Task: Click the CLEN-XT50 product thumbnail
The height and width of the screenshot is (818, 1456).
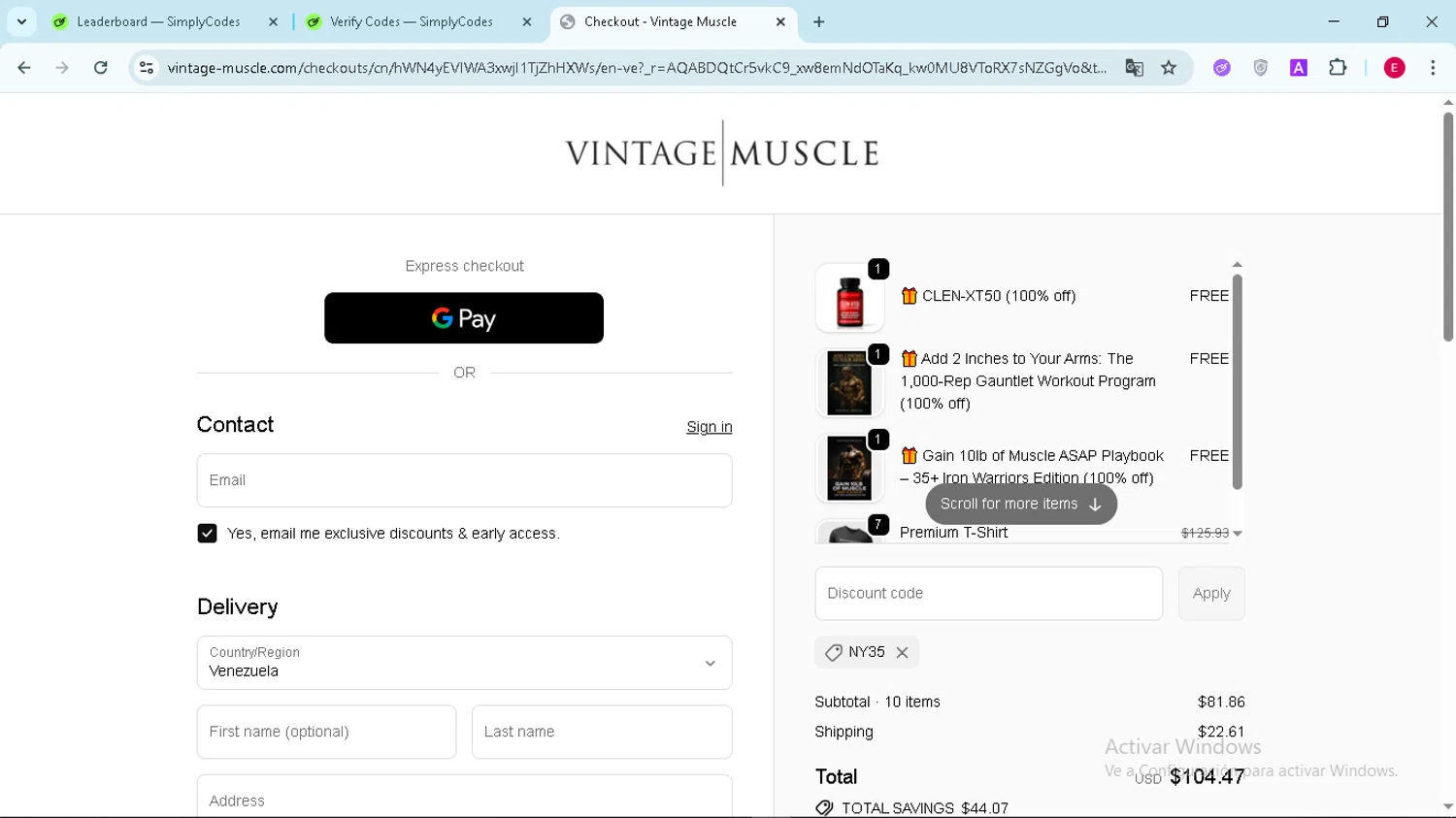Action: (850, 298)
